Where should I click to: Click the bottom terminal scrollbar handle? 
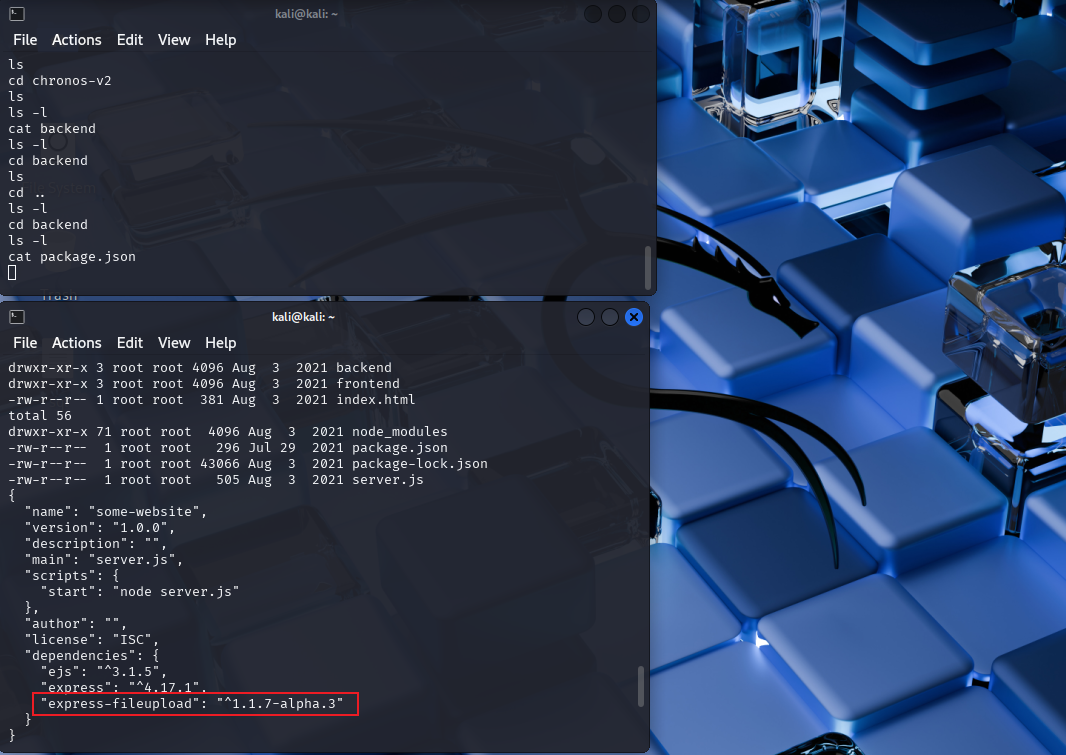pos(640,686)
